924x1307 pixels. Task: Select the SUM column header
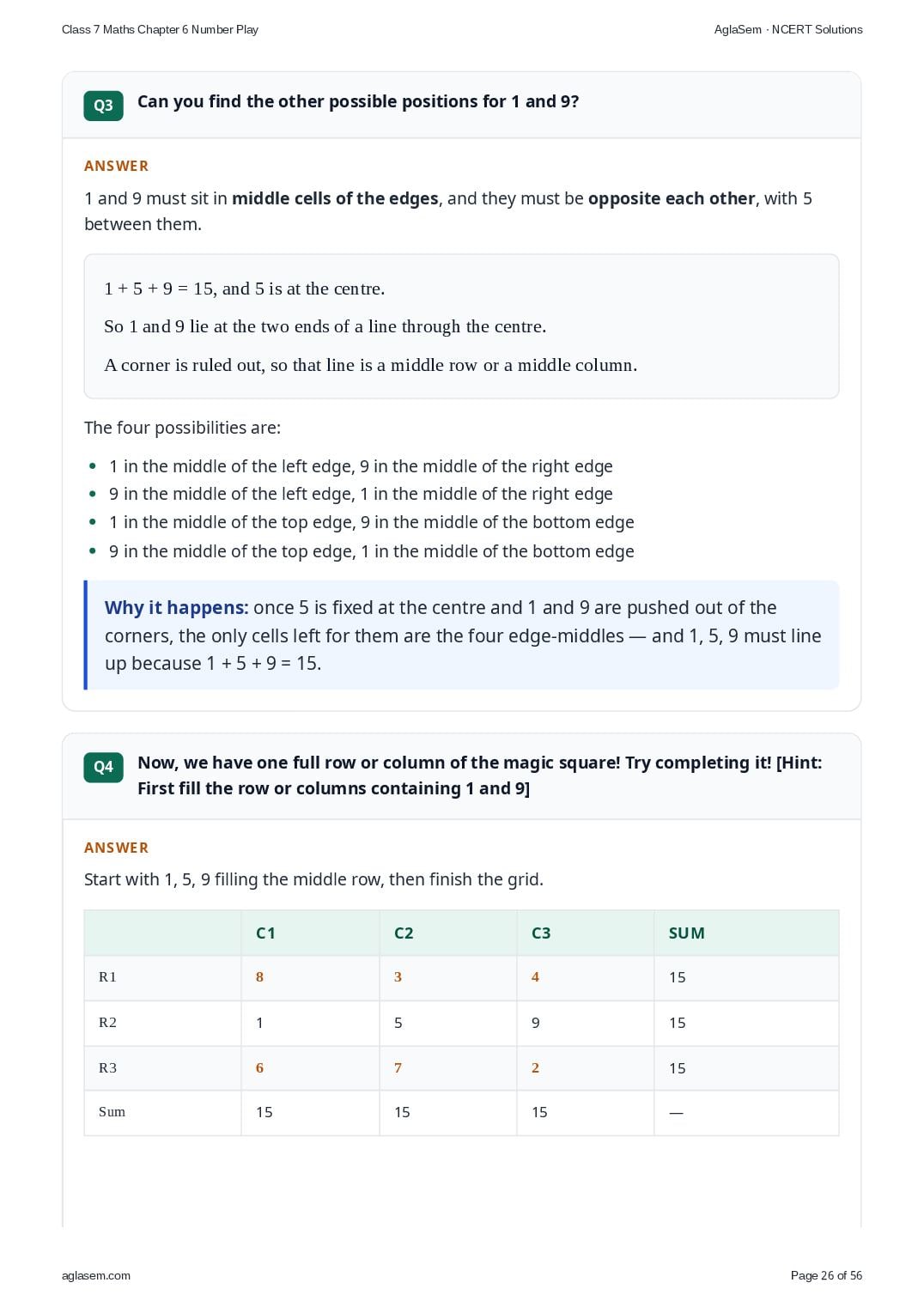tap(687, 933)
